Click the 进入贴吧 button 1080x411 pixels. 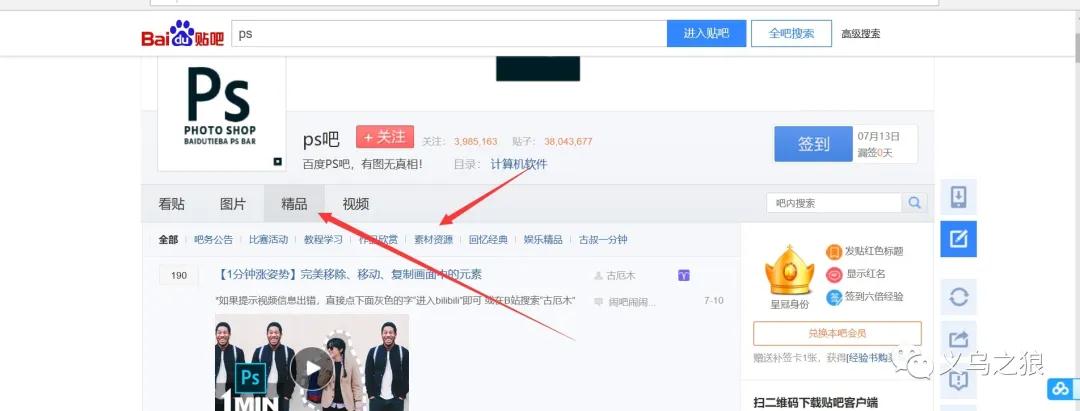tap(706, 33)
